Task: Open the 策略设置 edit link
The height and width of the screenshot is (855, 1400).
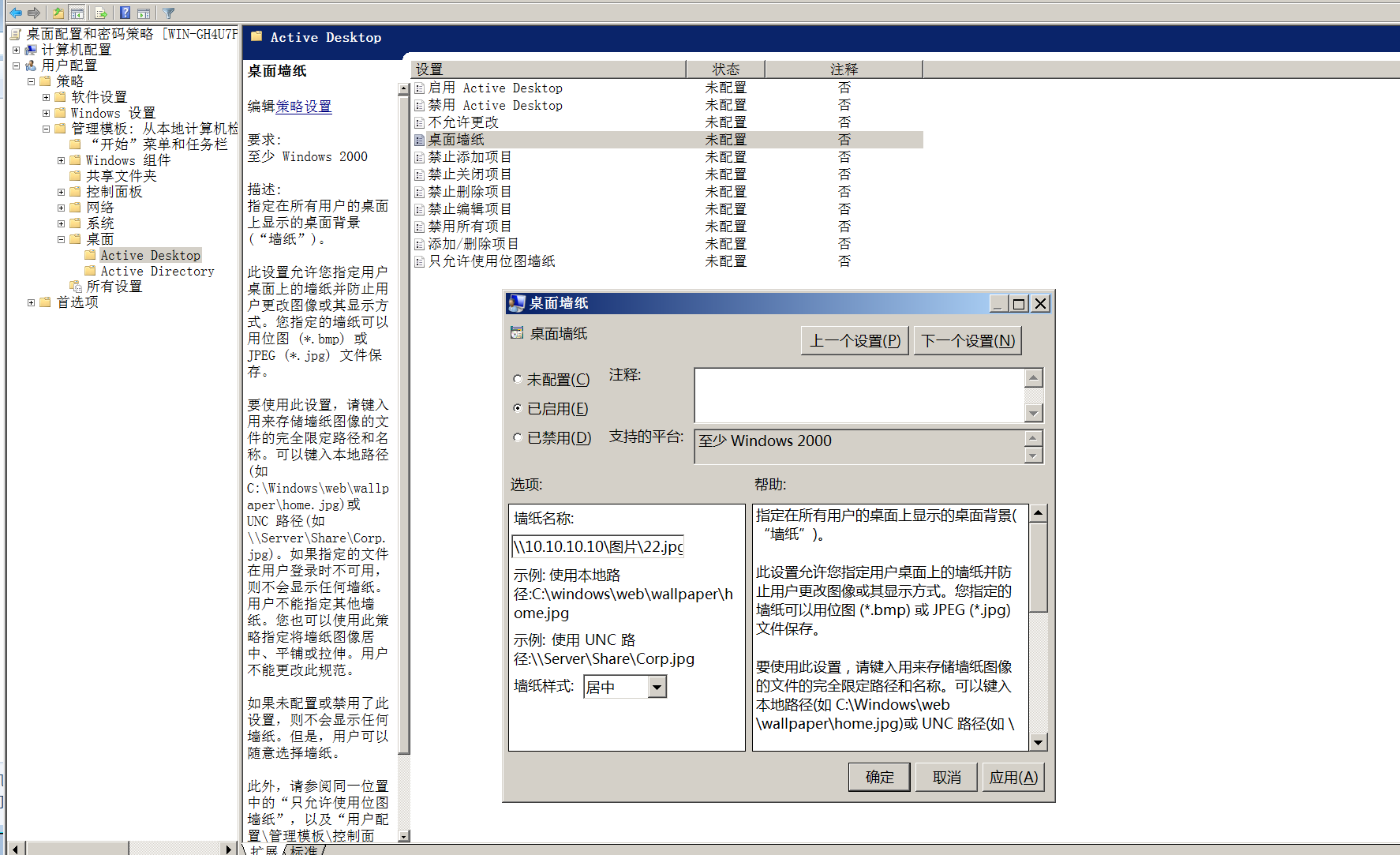Action: [304, 107]
